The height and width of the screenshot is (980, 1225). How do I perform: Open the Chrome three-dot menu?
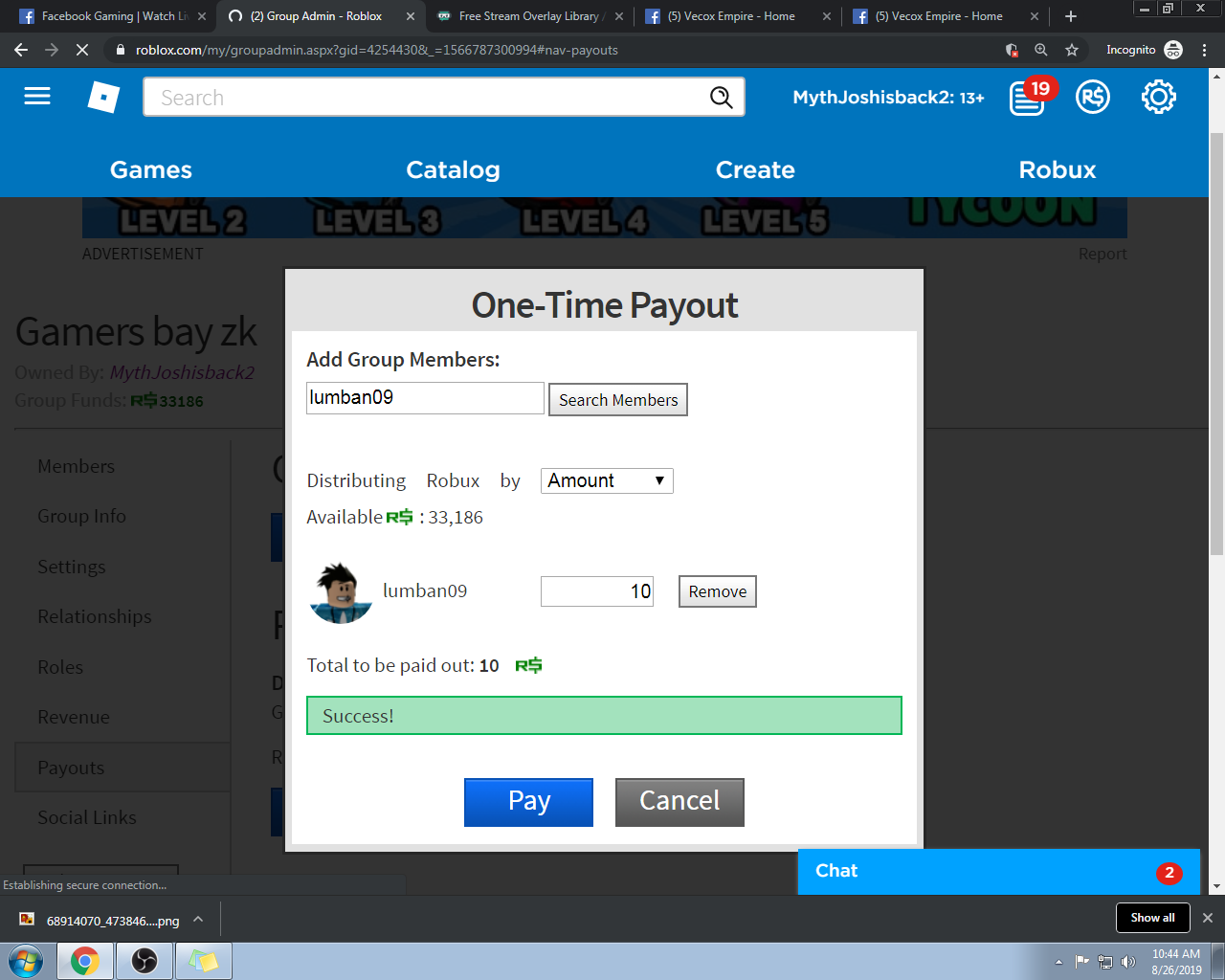[x=1204, y=50]
